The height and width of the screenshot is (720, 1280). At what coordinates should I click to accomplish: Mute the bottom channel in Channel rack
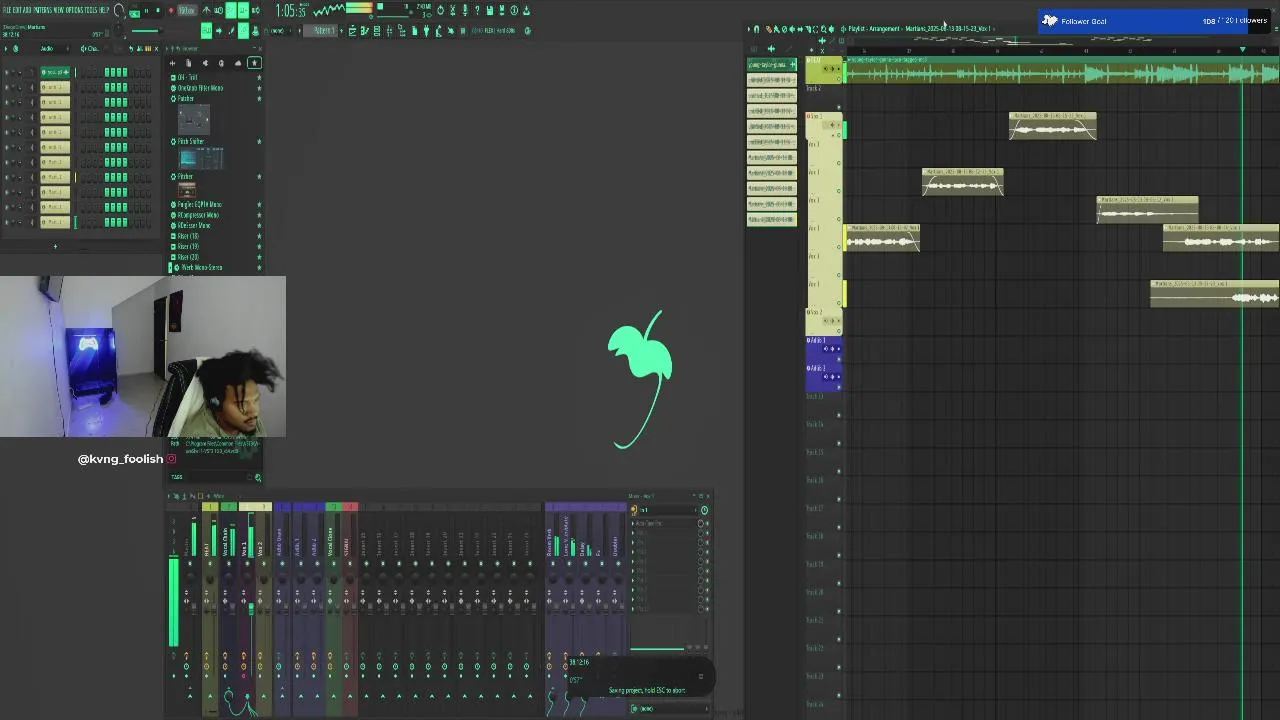click(x=7, y=222)
